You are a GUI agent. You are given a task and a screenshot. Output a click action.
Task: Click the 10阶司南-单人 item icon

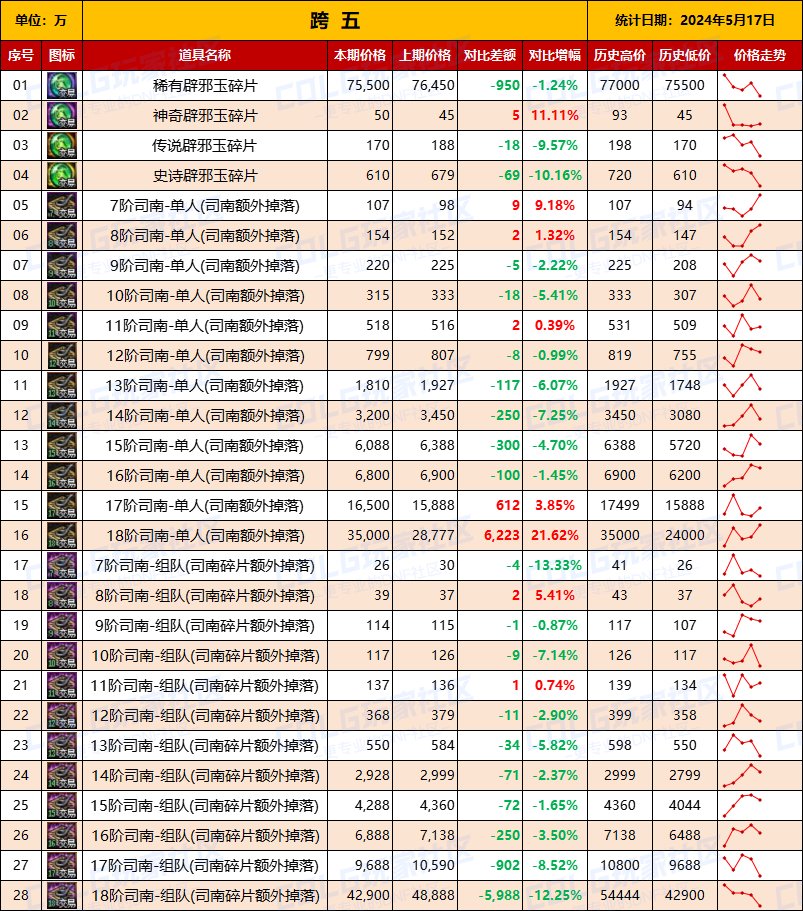click(62, 296)
